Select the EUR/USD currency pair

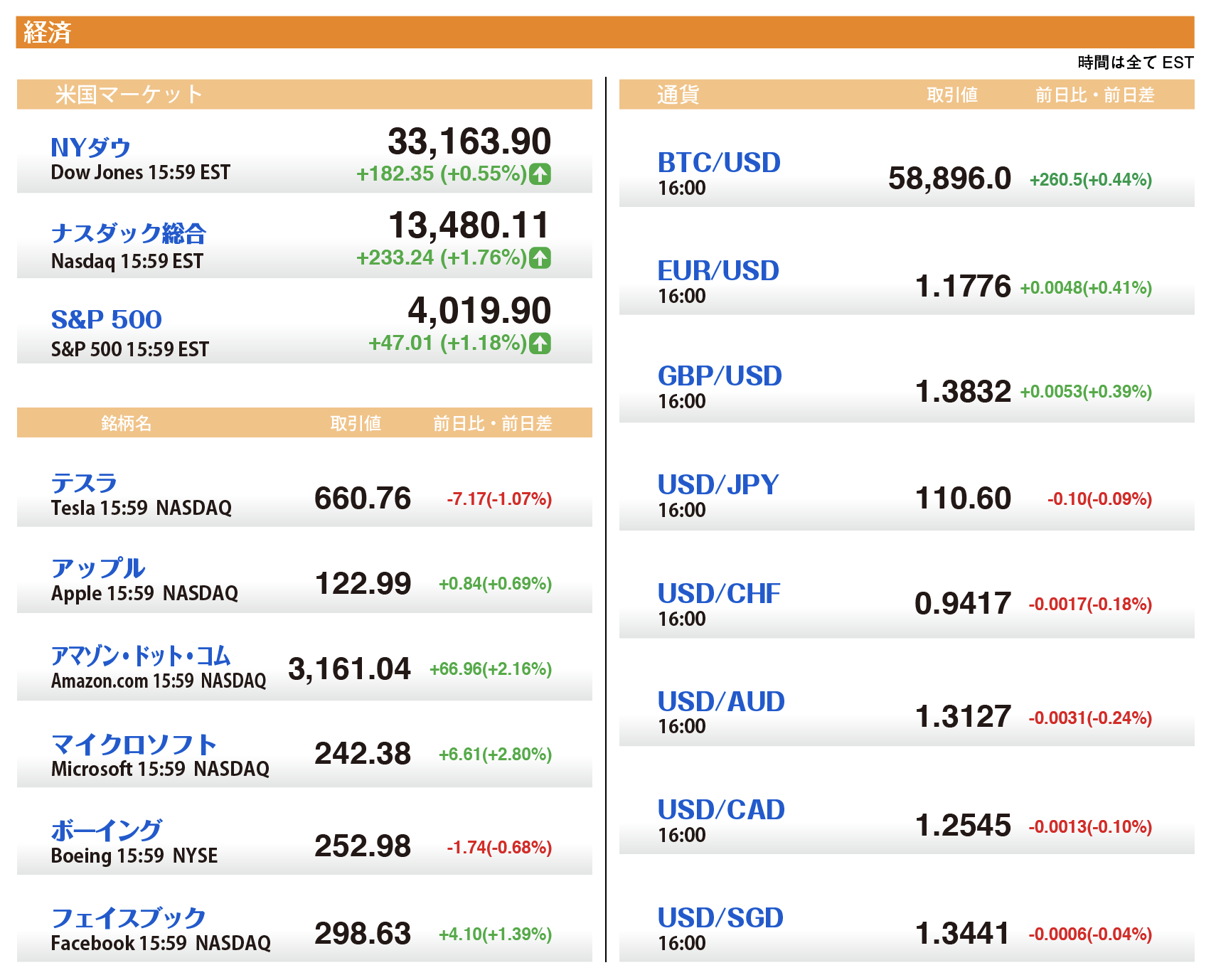(x=718, y=271)
